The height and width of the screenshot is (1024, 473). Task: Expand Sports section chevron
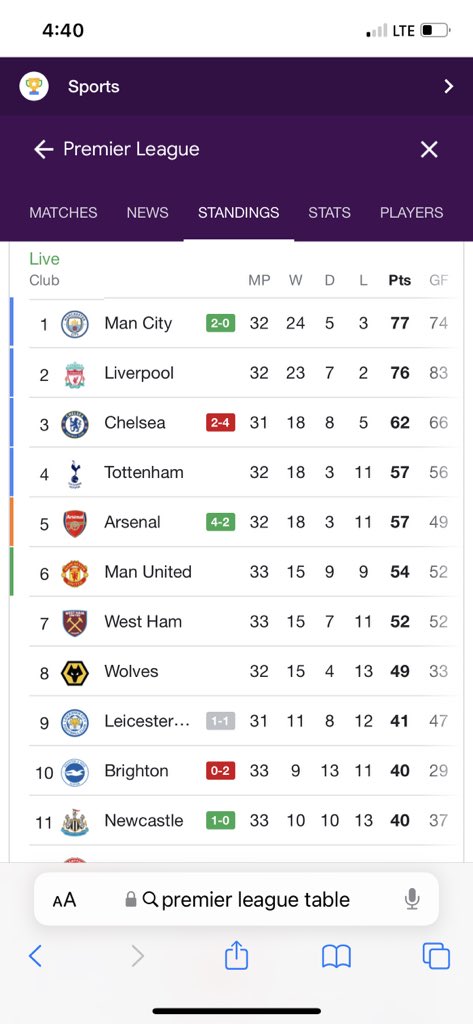(x=448, y=86)
